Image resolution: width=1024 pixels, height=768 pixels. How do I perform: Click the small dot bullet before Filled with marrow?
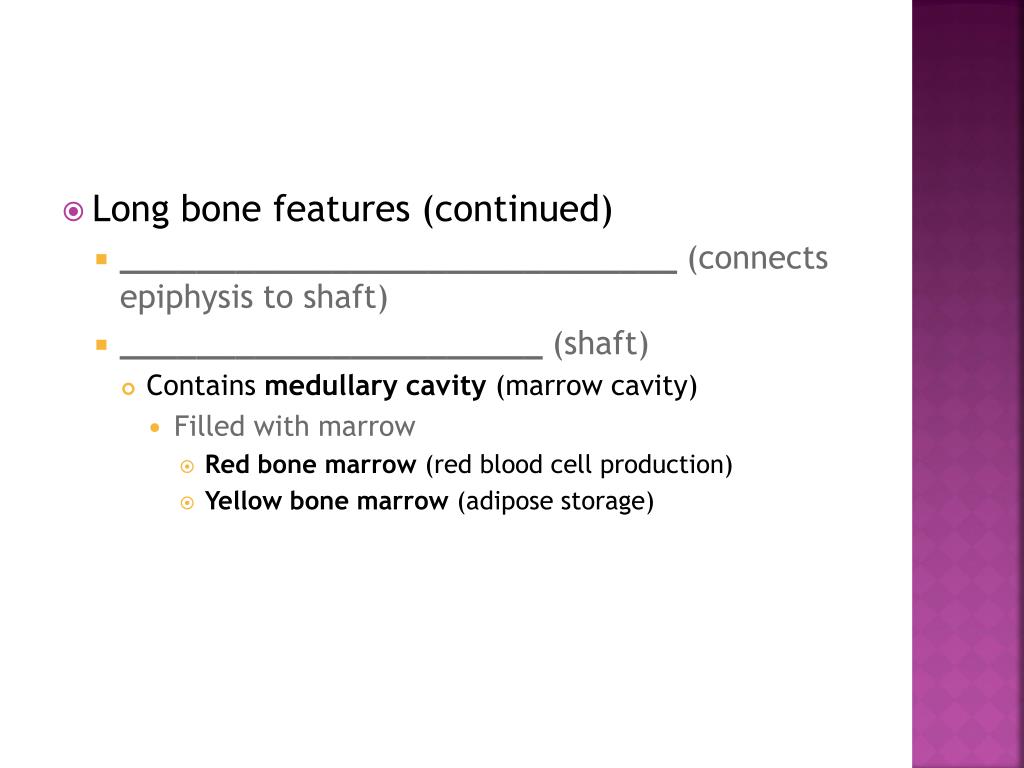tap(155, 429)
